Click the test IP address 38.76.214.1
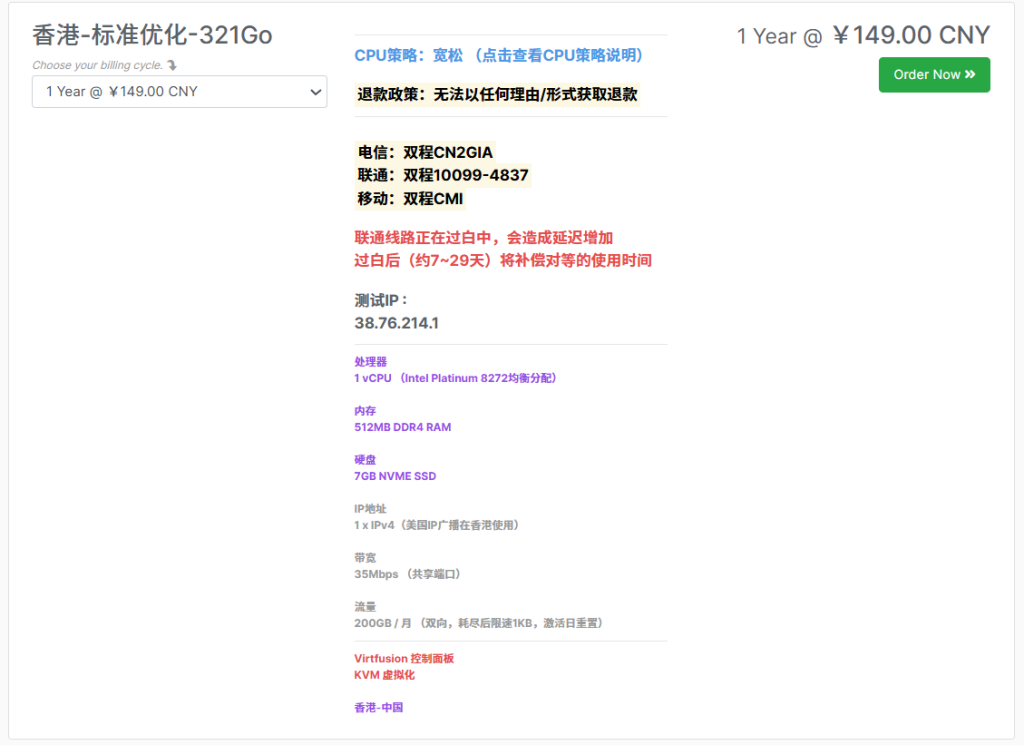The height and width of the screenshot is (745, 1024). (x=396, y=323)
